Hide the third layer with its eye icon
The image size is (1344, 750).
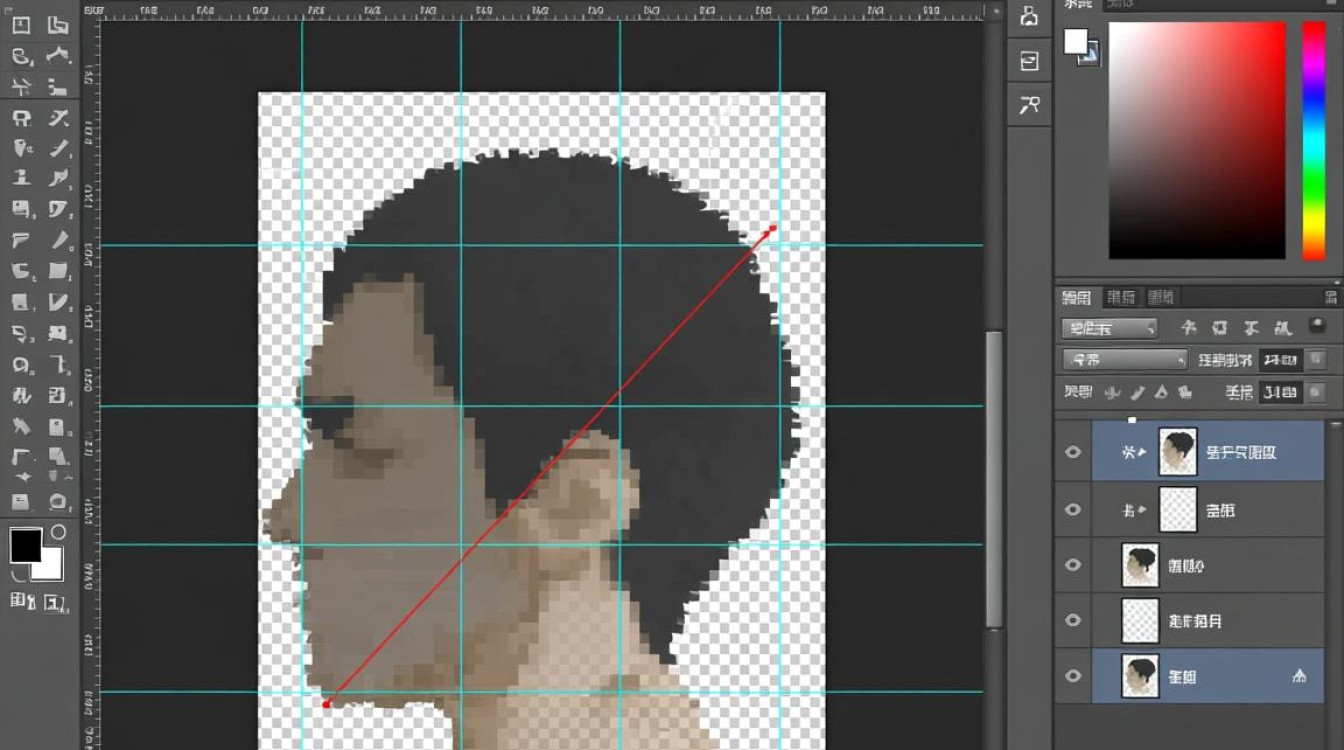[x=1073, y=565]
